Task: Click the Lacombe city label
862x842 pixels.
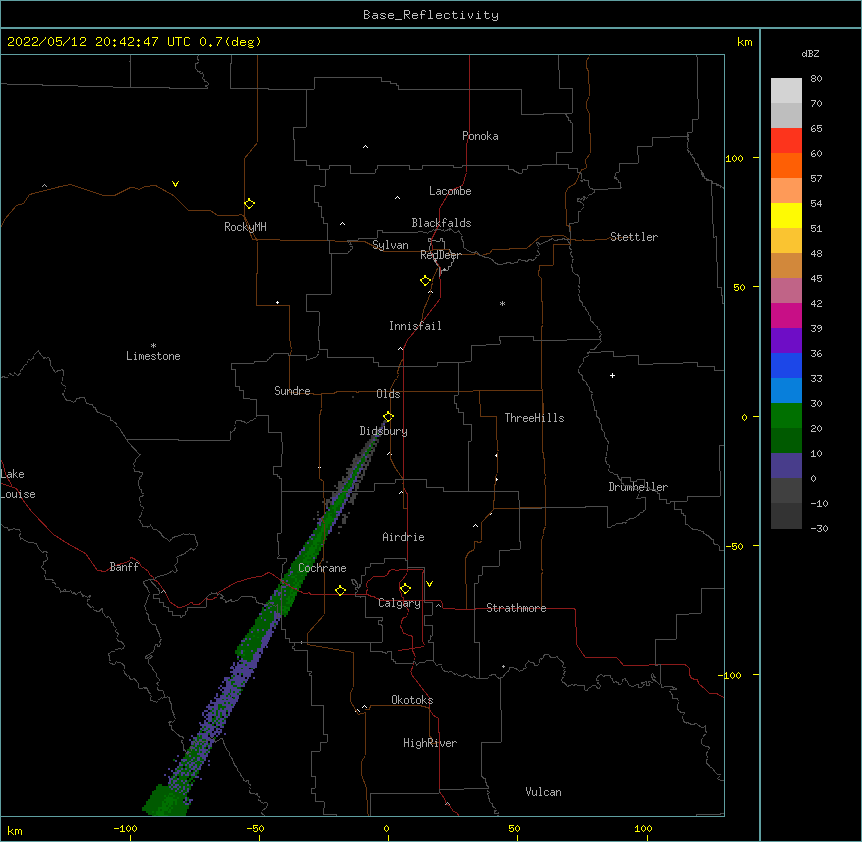Action: point(450,191)
